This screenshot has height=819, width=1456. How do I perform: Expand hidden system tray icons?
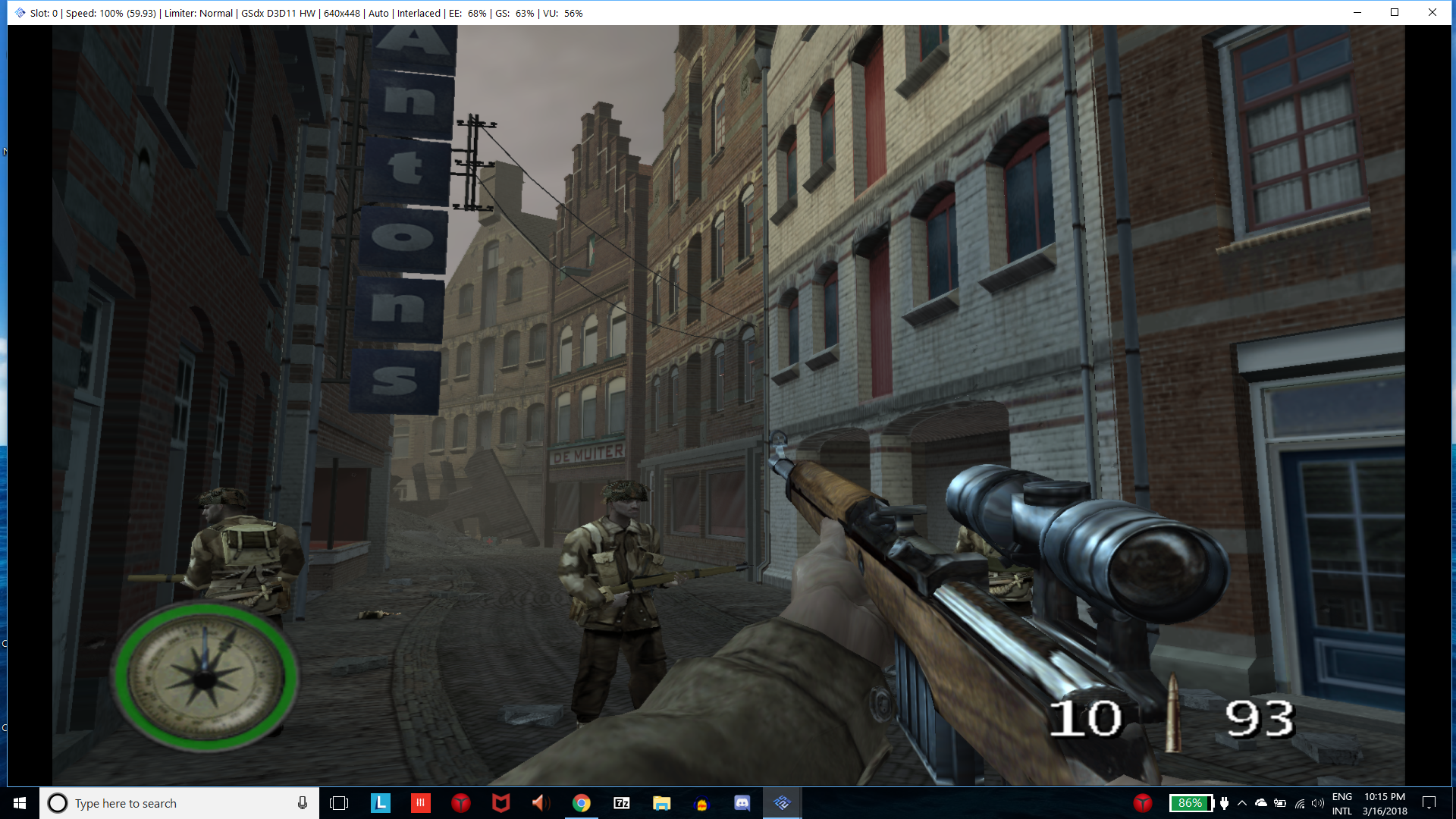[1242, 803]
